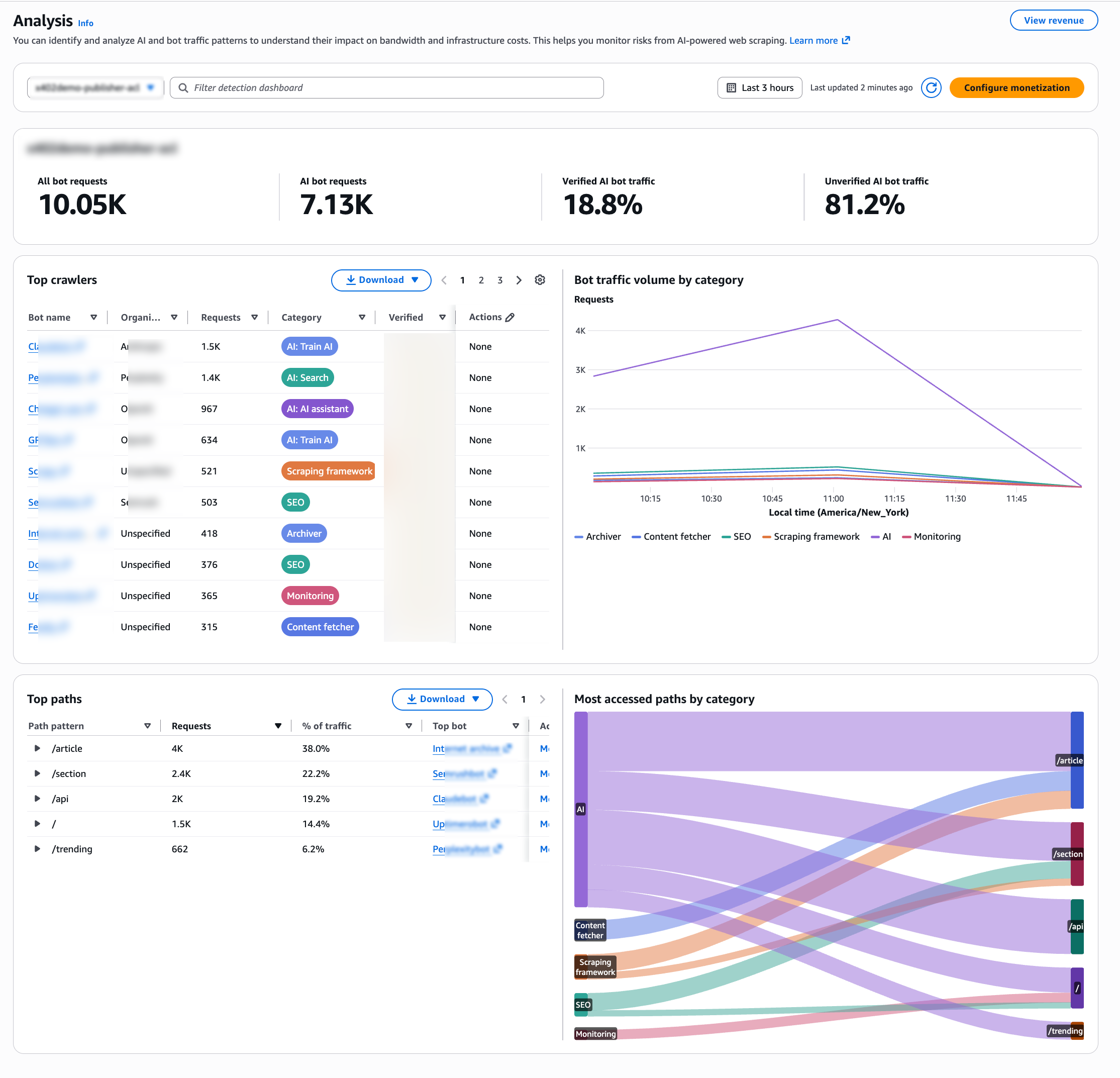Go to next page of Top paths

tap(542, 699)
